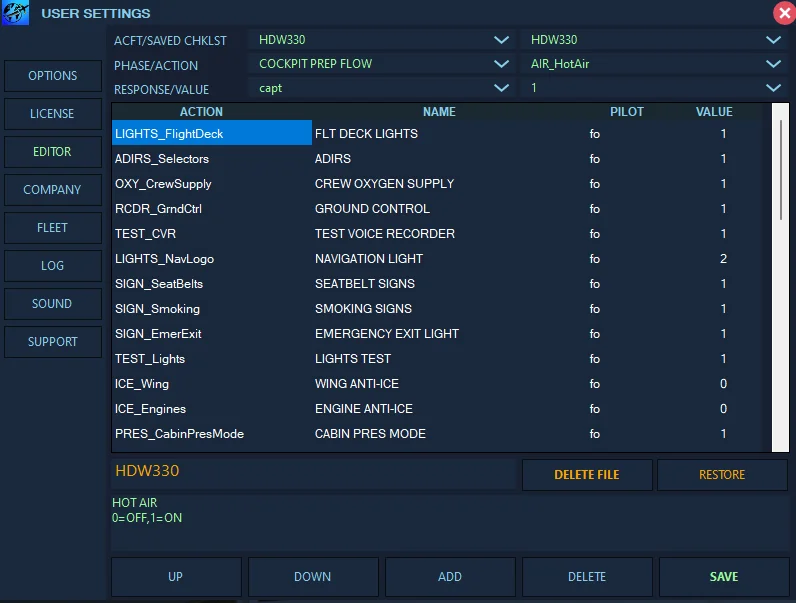Image resolution: width=796 pixels, height=603 pixels.
Task: Open the FLEET section
Action: [53, 228]
